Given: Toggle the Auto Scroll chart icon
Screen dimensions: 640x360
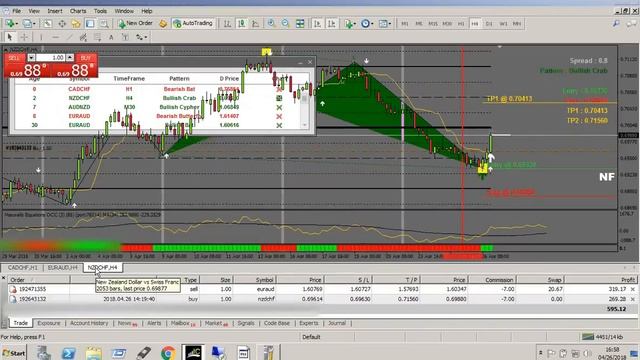Looking at the screenshot, I should 317,24.
